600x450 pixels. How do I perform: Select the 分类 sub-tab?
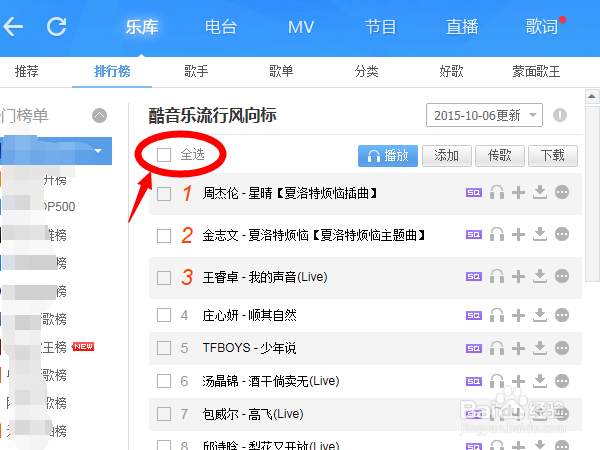366,71
